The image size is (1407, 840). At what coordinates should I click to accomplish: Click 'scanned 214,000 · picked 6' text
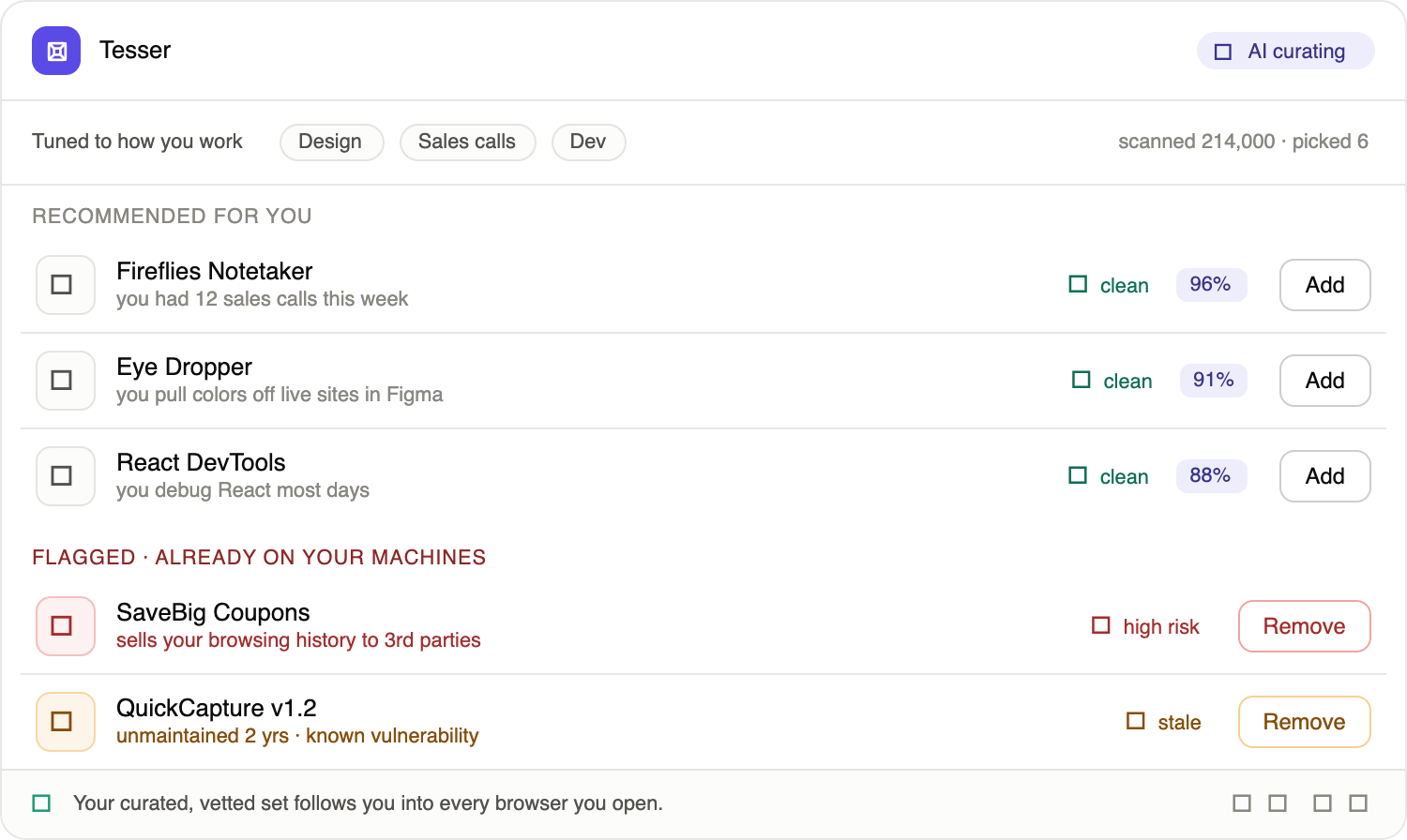[1243, 142]
